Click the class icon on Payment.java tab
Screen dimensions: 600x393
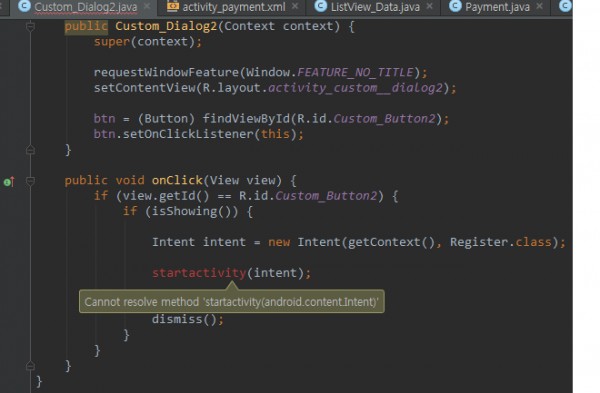point(455,6)
